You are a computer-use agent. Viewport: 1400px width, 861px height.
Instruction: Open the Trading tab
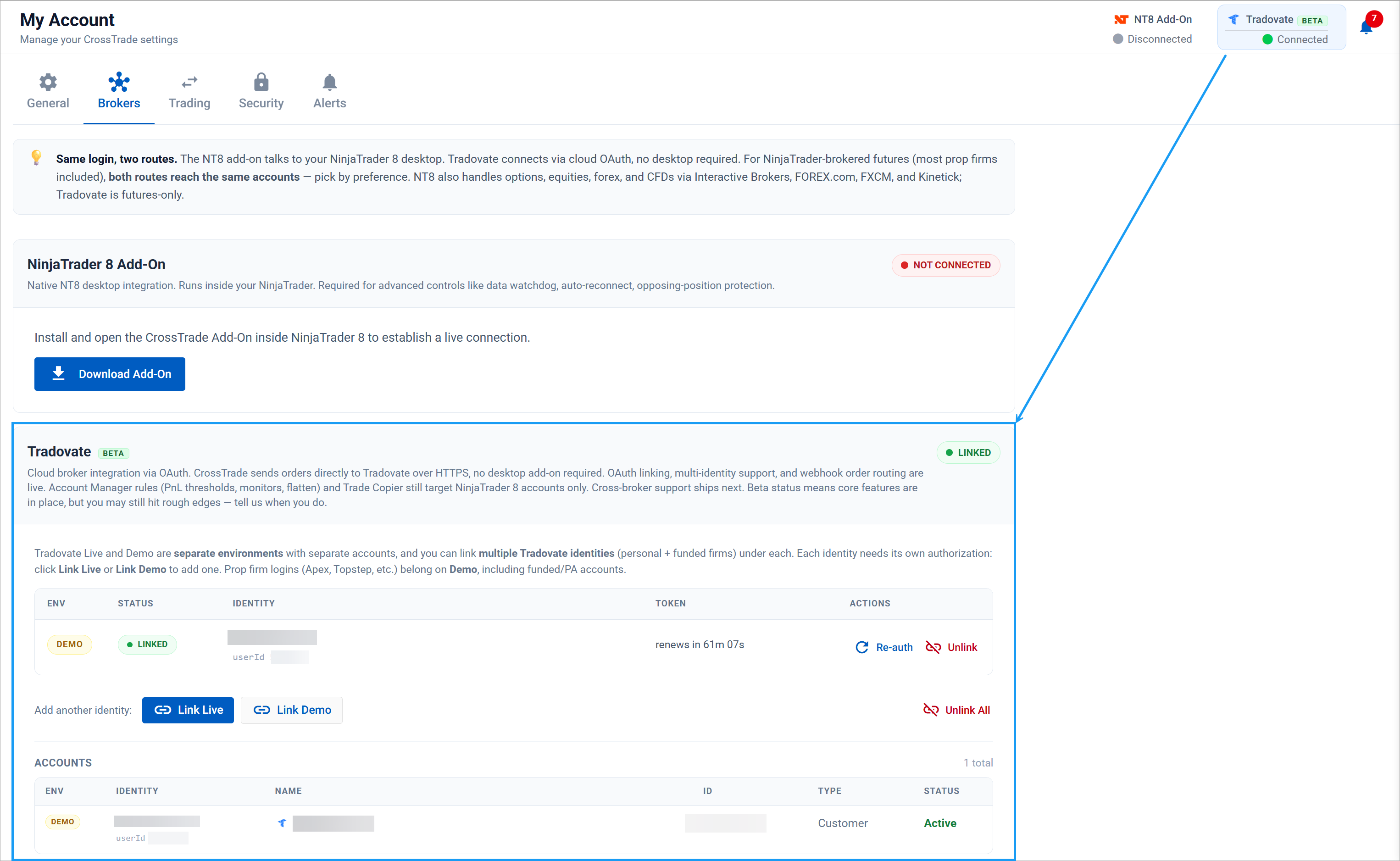(x=189, y=91)
